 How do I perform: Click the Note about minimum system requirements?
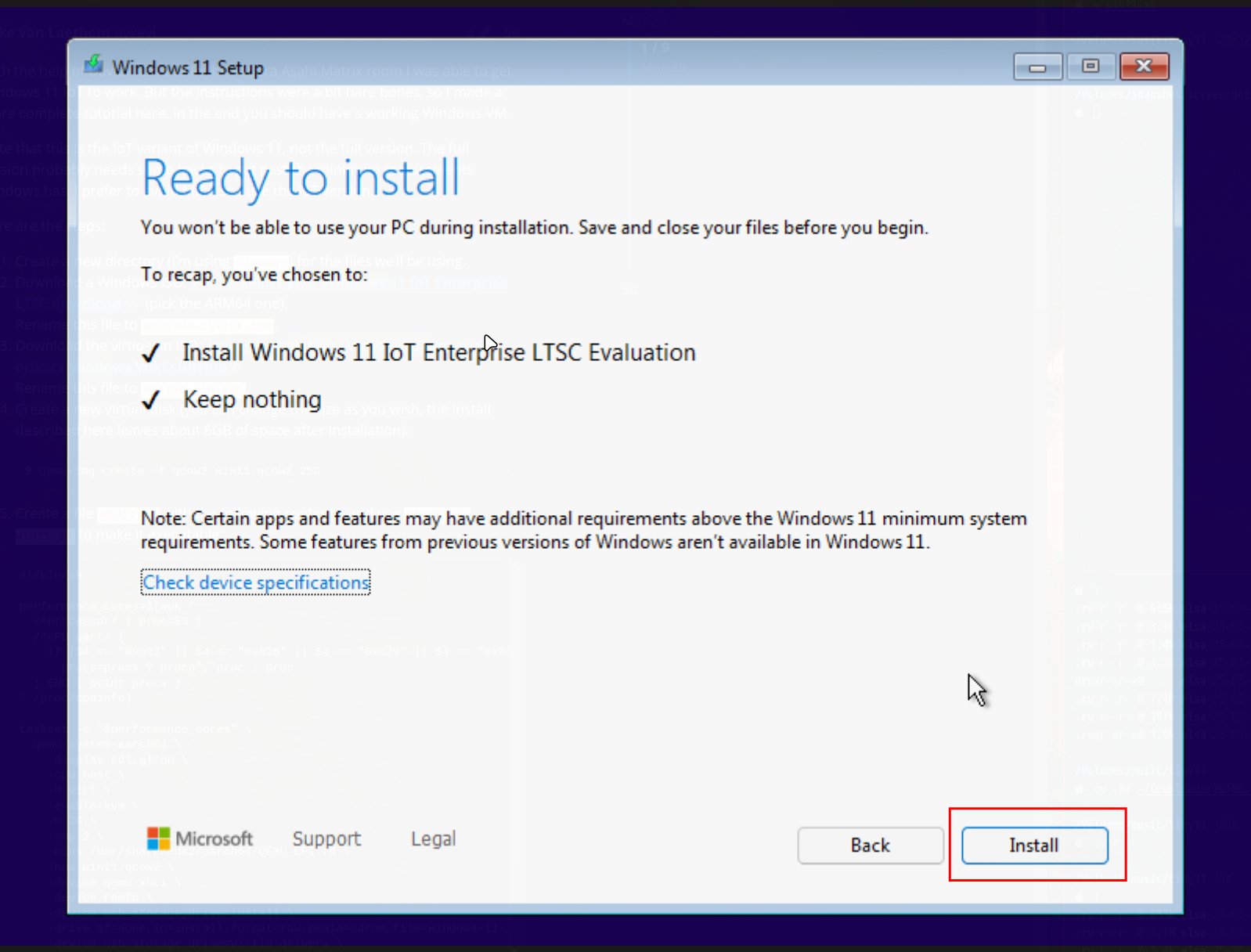(x=584, y=530)
